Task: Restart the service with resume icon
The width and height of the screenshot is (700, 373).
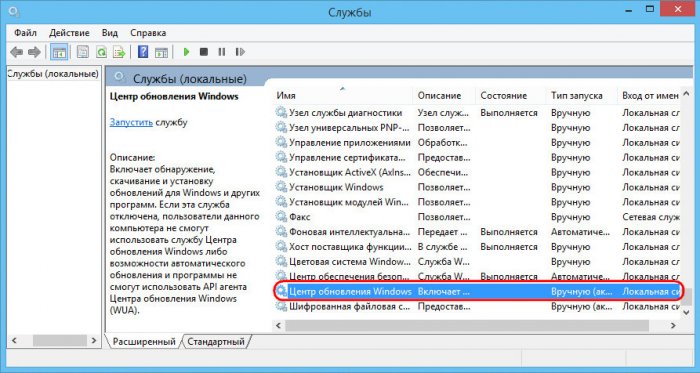Action: [x=240, y=52]
